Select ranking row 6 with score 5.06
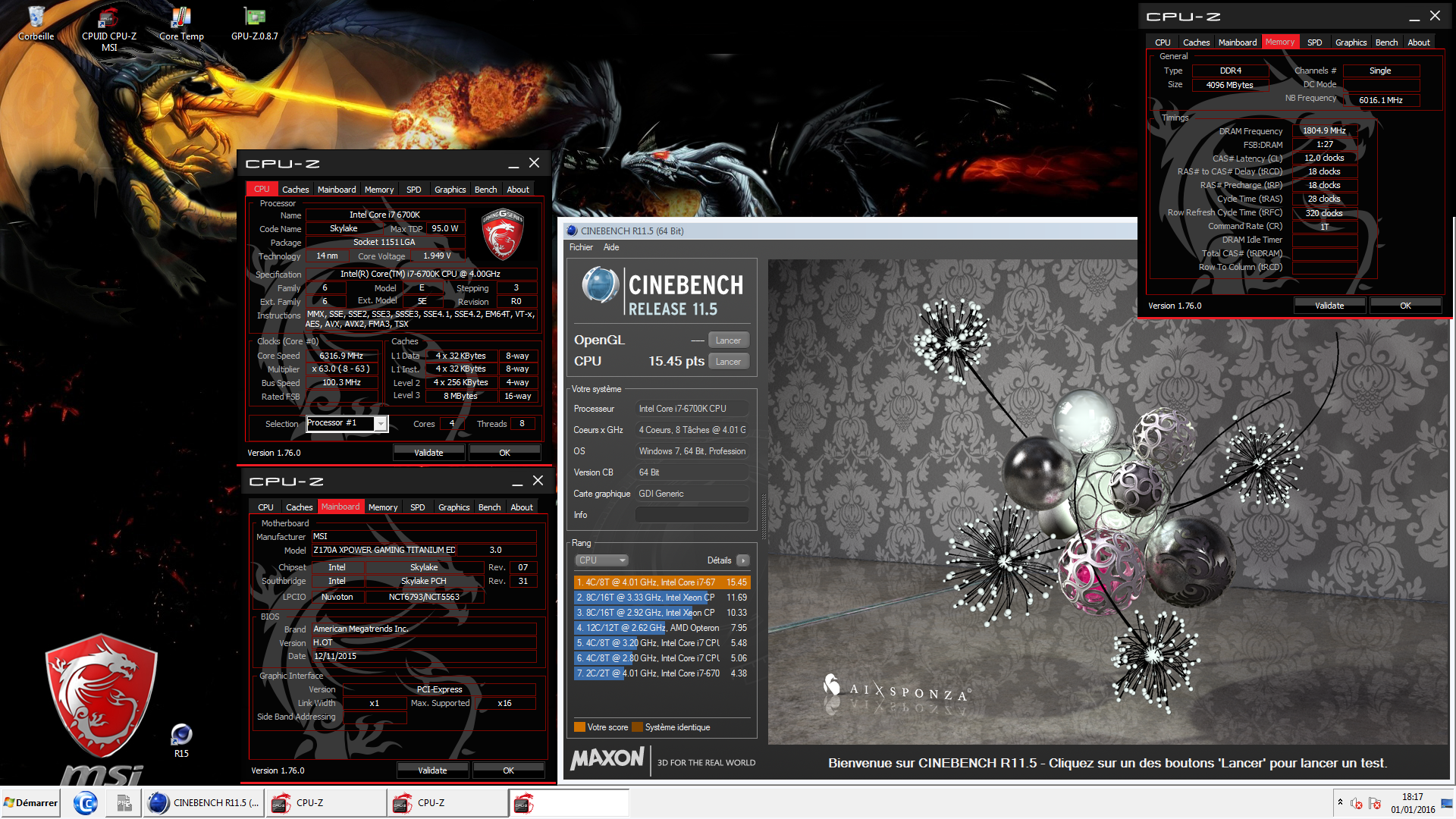 pyautogui.click(x=662, y=658)
